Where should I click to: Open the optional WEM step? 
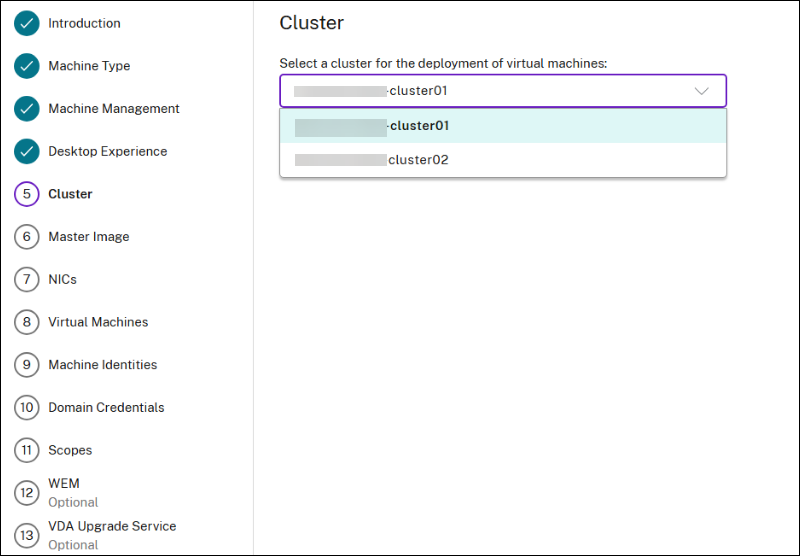point(64,484)
